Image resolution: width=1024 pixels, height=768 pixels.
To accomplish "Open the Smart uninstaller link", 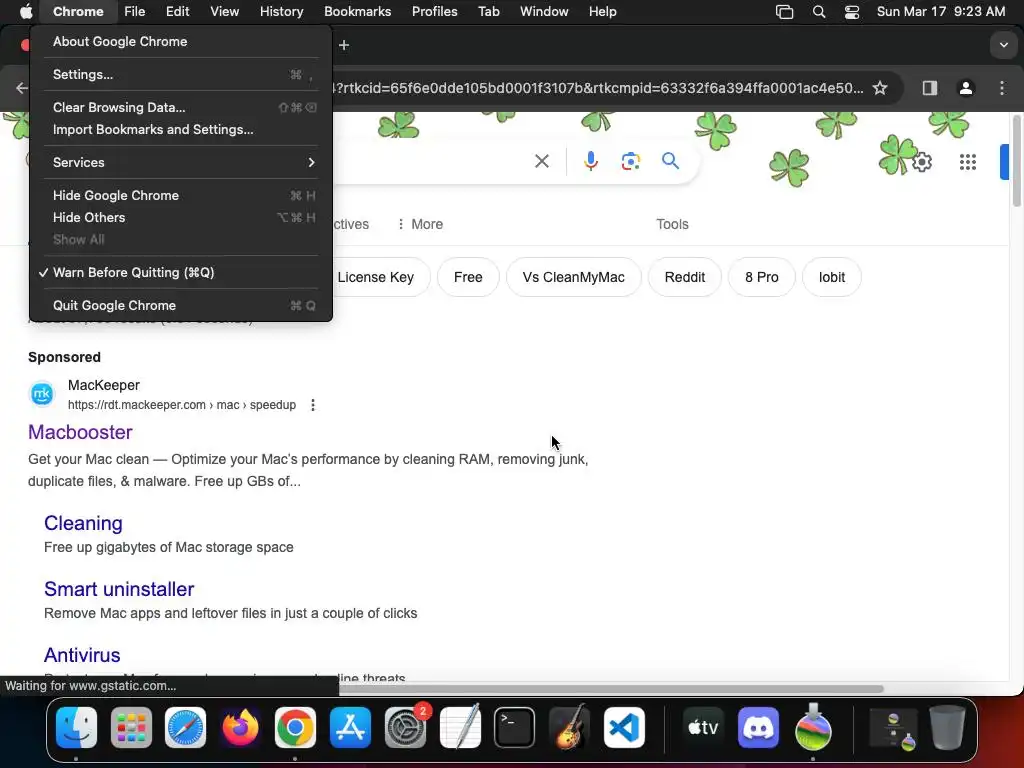I will coord(119,589).
